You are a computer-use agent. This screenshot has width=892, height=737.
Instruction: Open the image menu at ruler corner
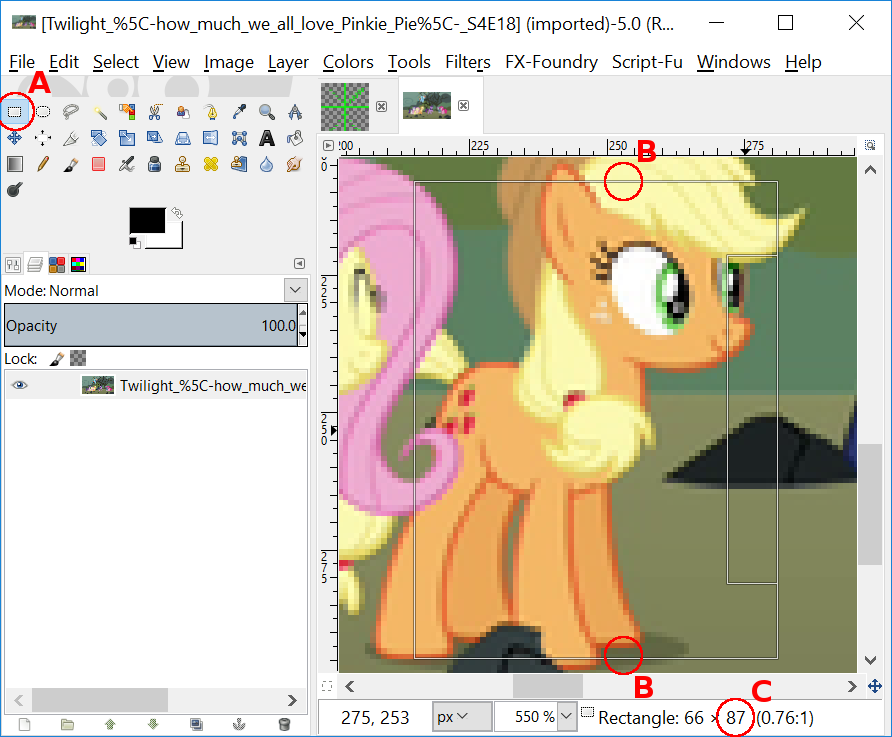click(x=328, y=146)
